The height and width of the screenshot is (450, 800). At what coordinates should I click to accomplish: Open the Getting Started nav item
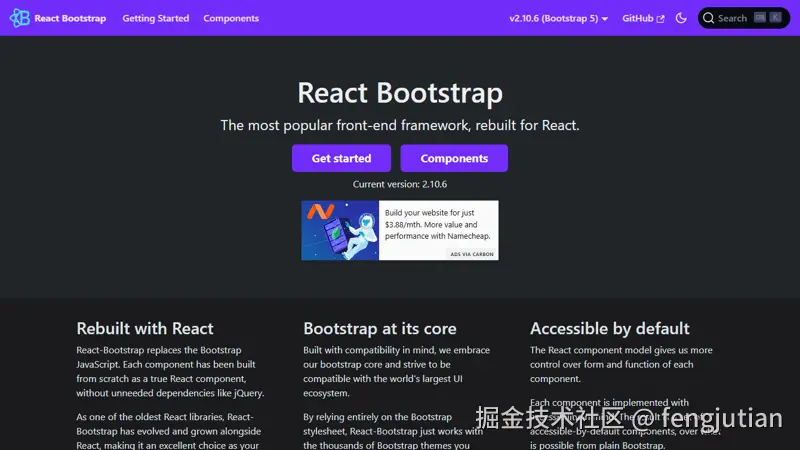click(156, 18)
